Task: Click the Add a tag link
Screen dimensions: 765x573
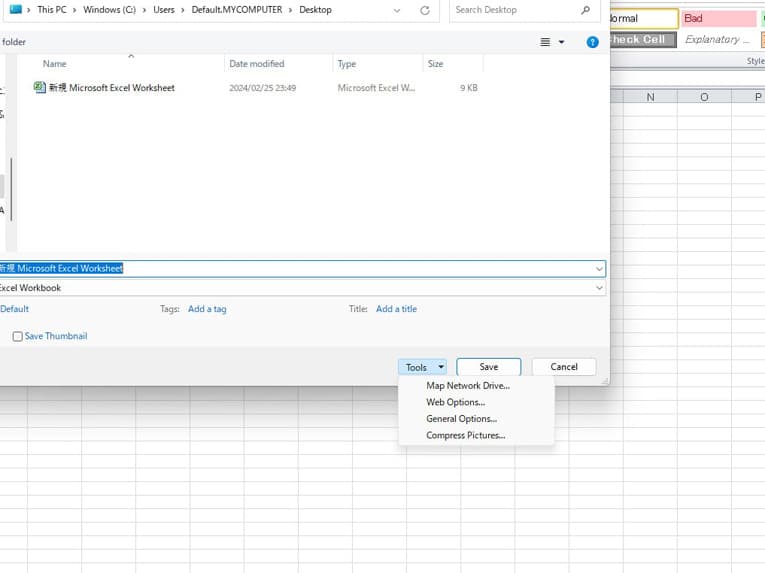Action: [207, 309]
